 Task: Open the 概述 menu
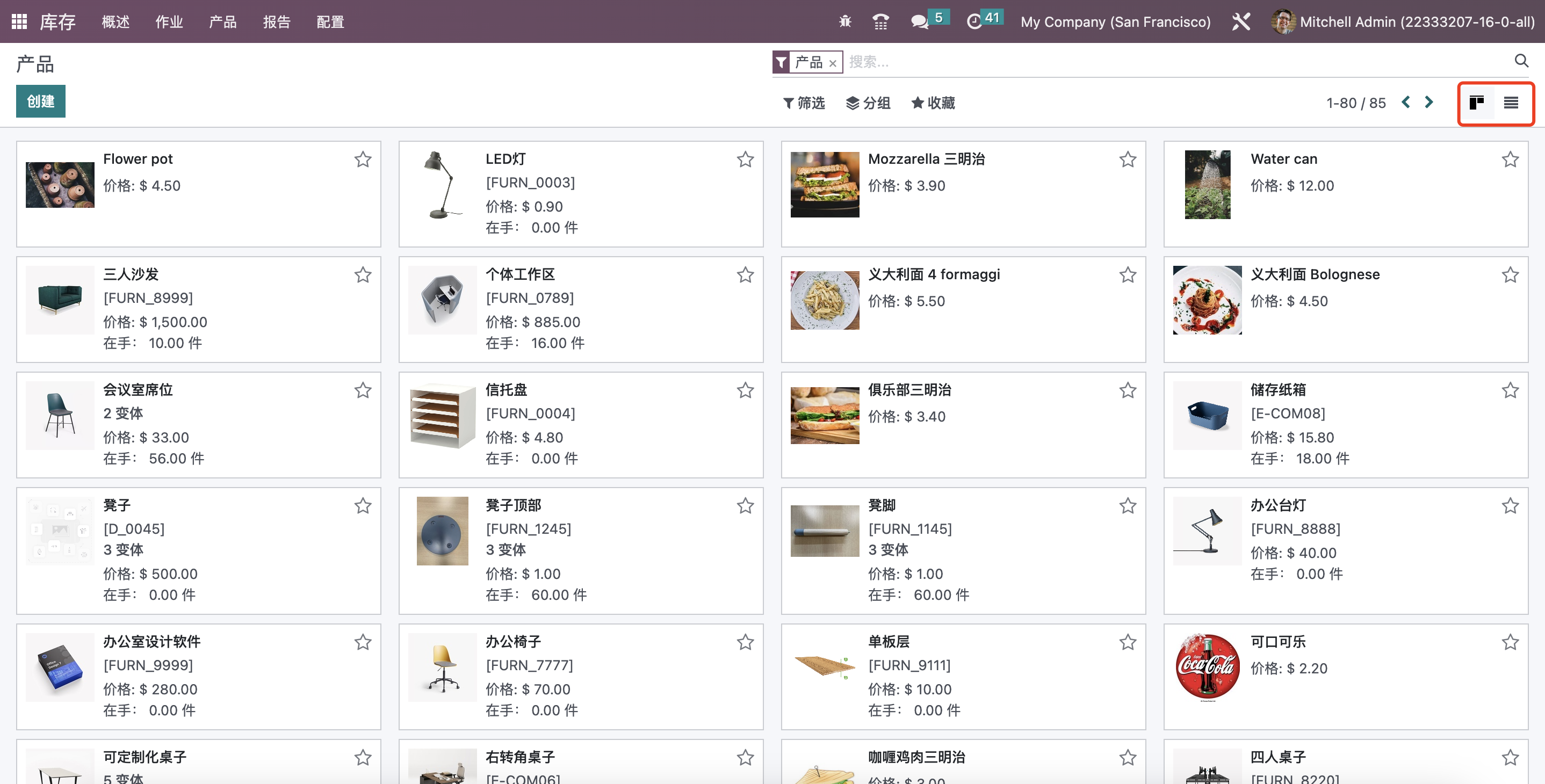pyautogui.click(x=115, y=22)
